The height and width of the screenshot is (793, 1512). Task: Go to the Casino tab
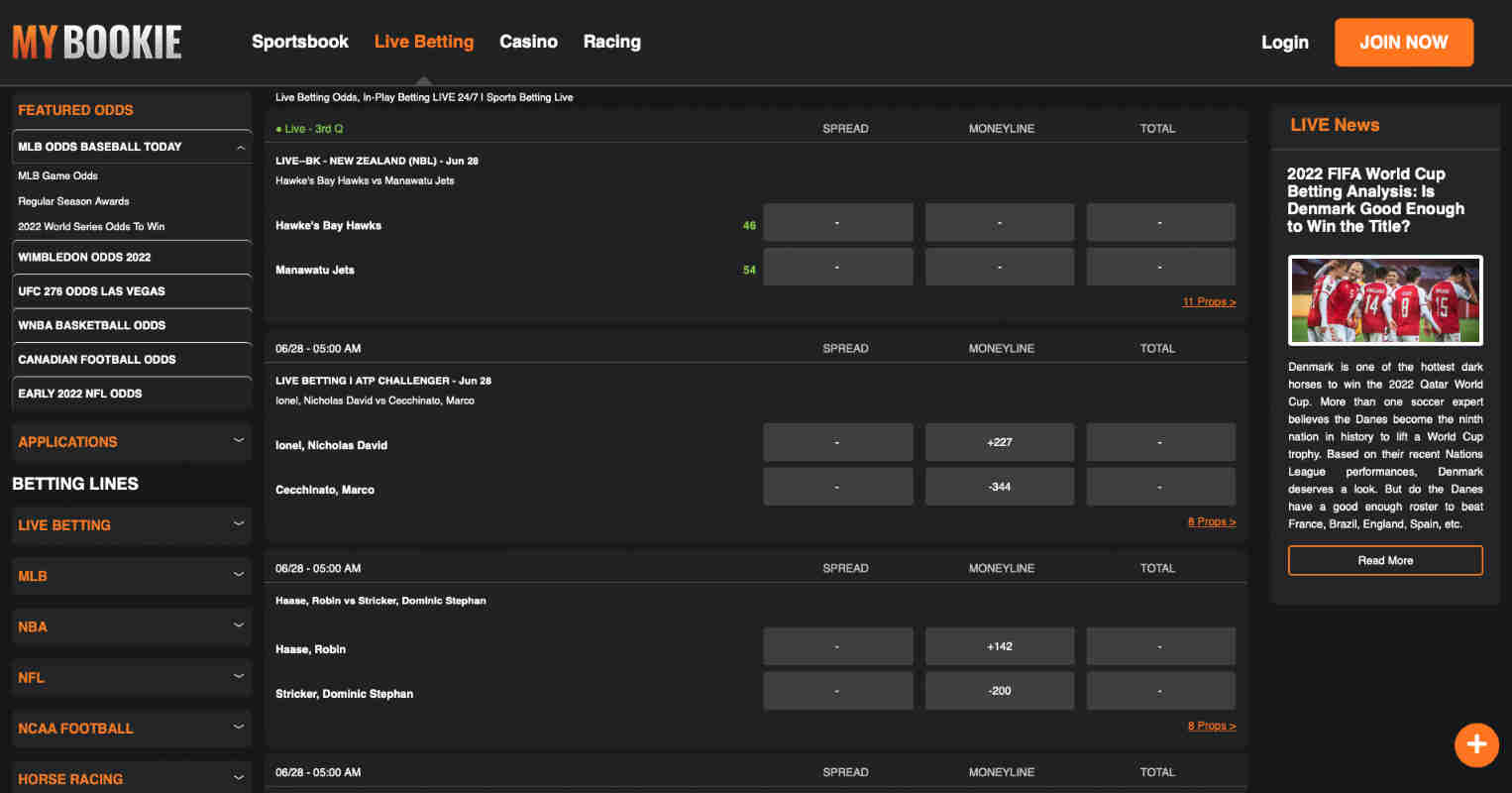528,42
